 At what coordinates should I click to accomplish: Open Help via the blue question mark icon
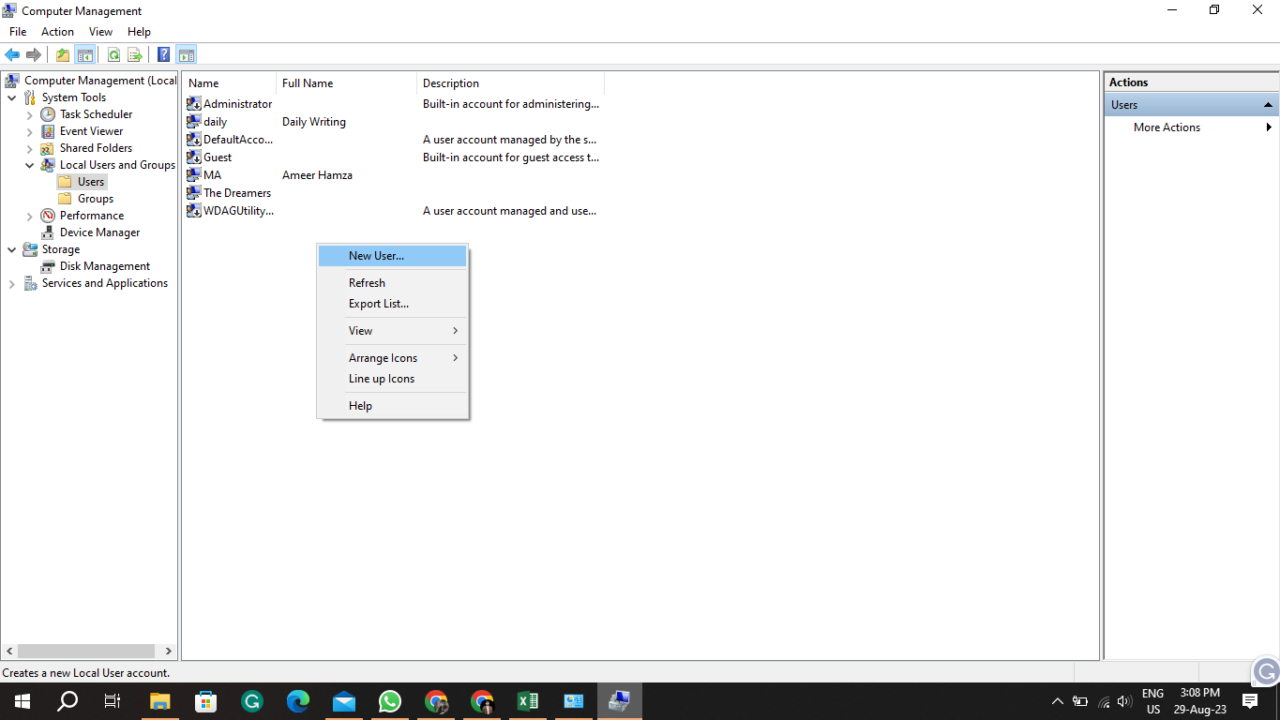point(163,54)
